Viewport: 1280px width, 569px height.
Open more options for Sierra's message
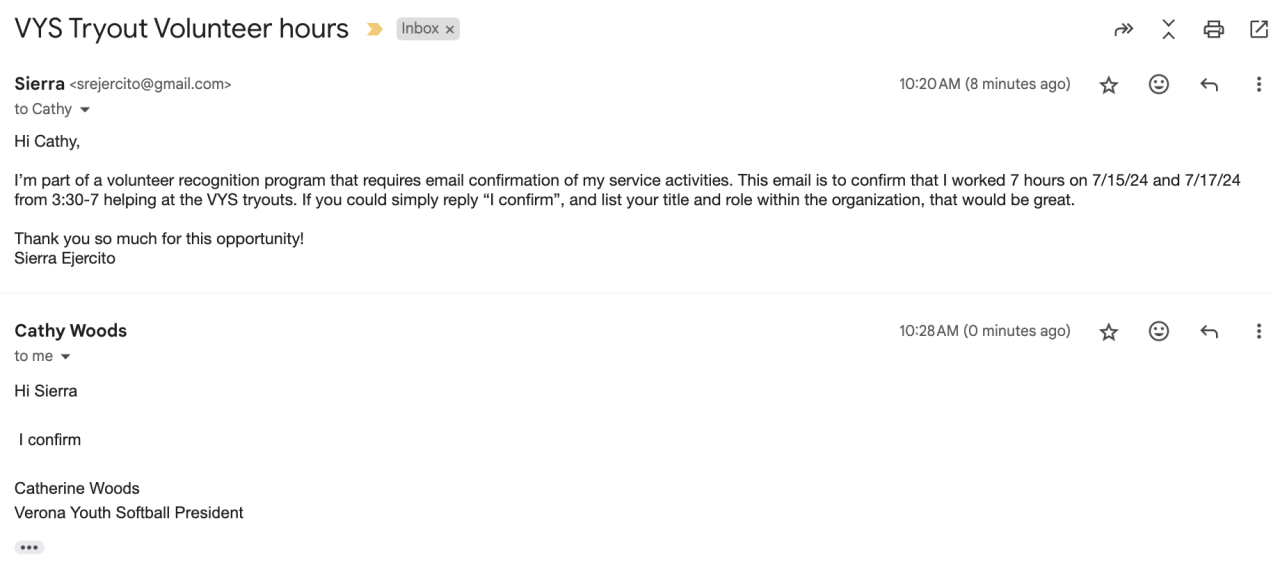point(1259,85)
